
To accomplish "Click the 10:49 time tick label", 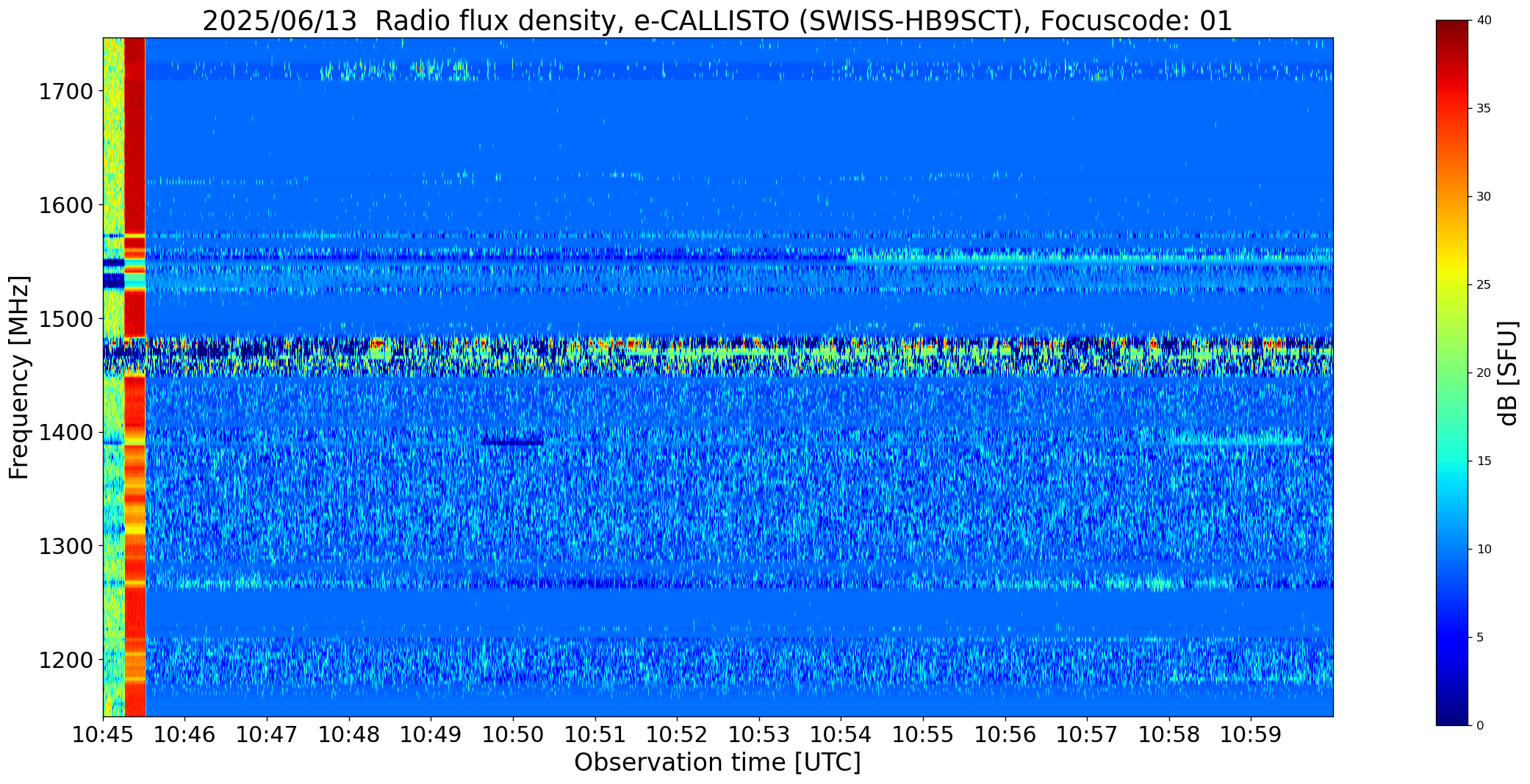I will 431,734.
